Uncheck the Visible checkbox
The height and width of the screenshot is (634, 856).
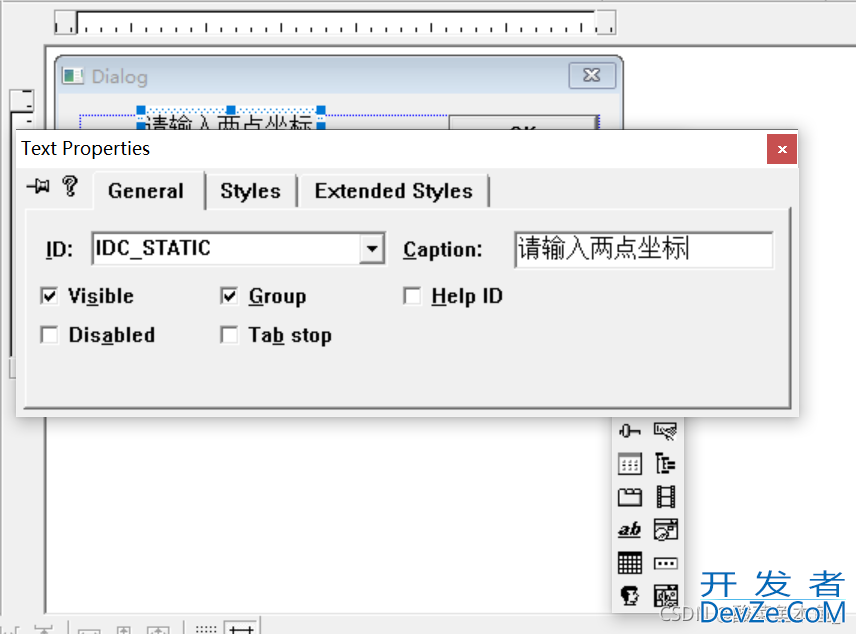tap(49, 296)
